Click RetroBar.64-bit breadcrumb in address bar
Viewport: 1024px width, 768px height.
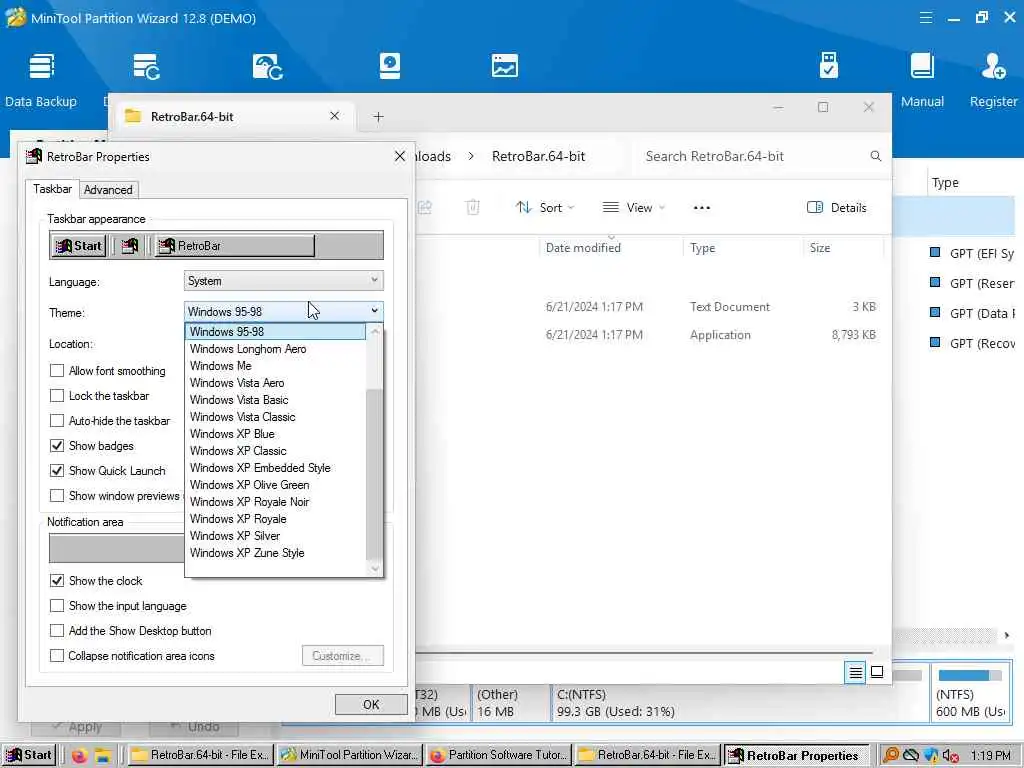[538, 156]
